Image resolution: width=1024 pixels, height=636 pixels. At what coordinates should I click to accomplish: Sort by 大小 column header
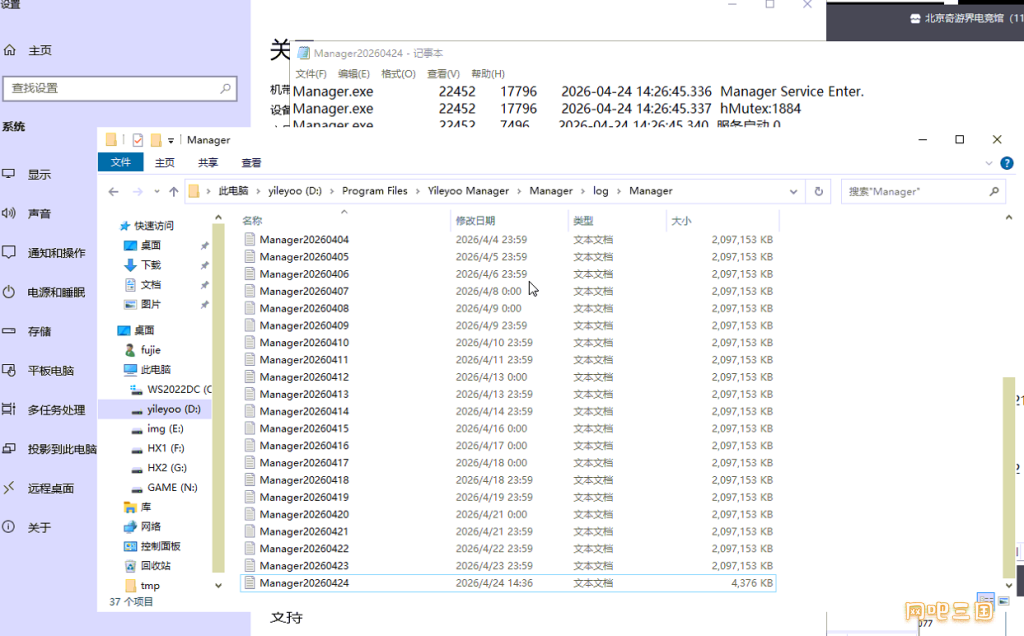coord(722,221)
